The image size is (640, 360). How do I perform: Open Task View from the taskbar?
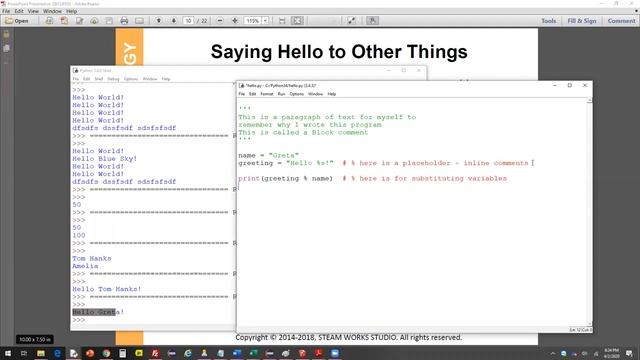(24, 353)
